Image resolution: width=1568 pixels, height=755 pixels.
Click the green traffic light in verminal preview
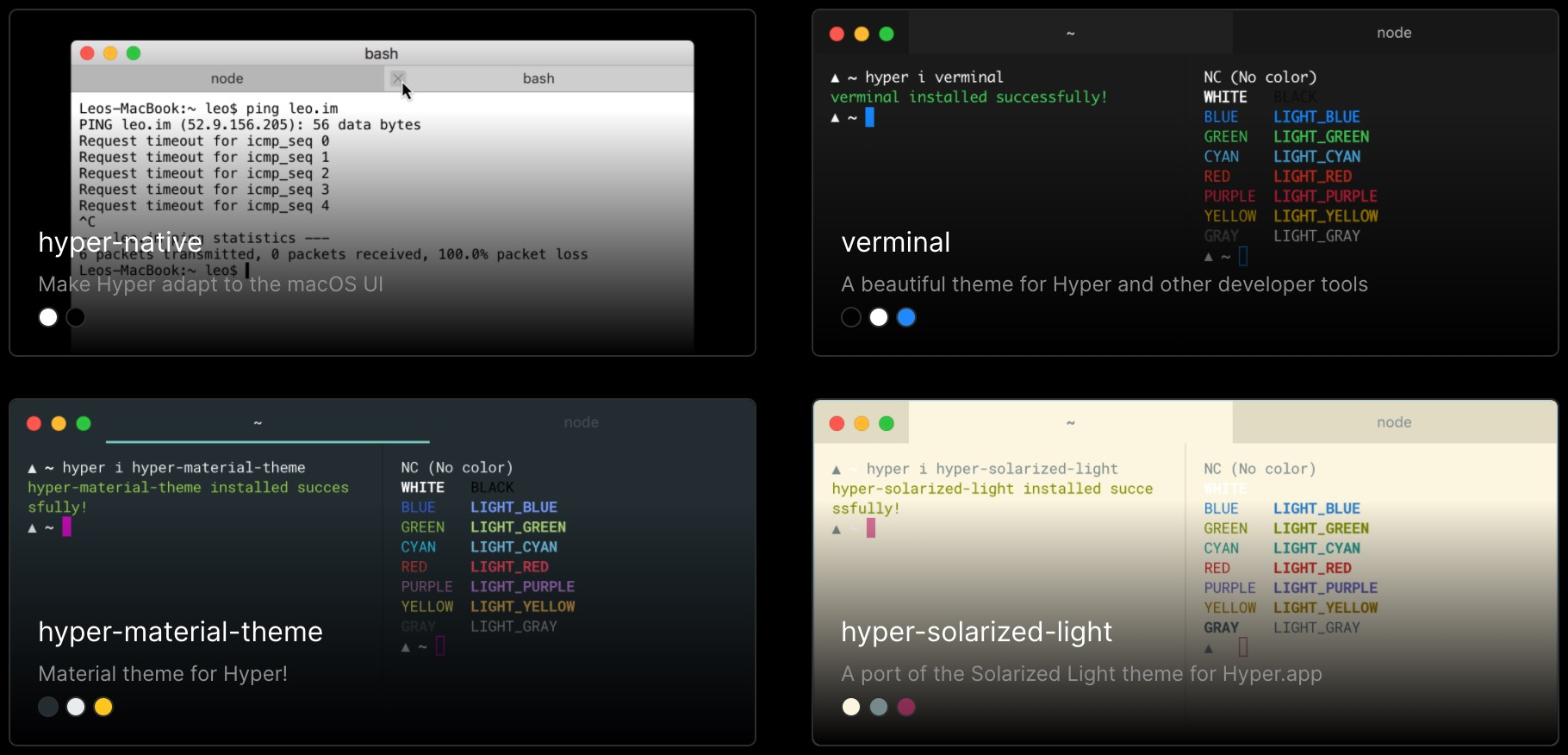click(x=887, y=34)
